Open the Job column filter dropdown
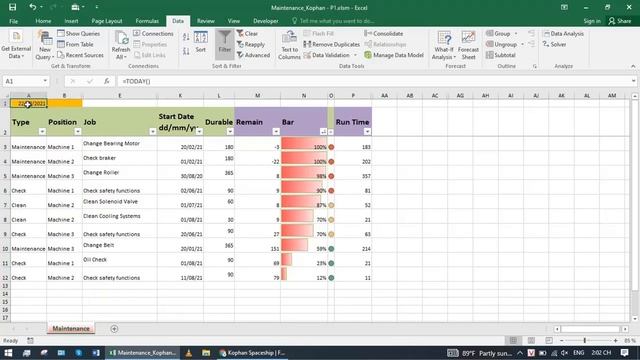Viewport: 640px width, 360px height. click(152, 131)
